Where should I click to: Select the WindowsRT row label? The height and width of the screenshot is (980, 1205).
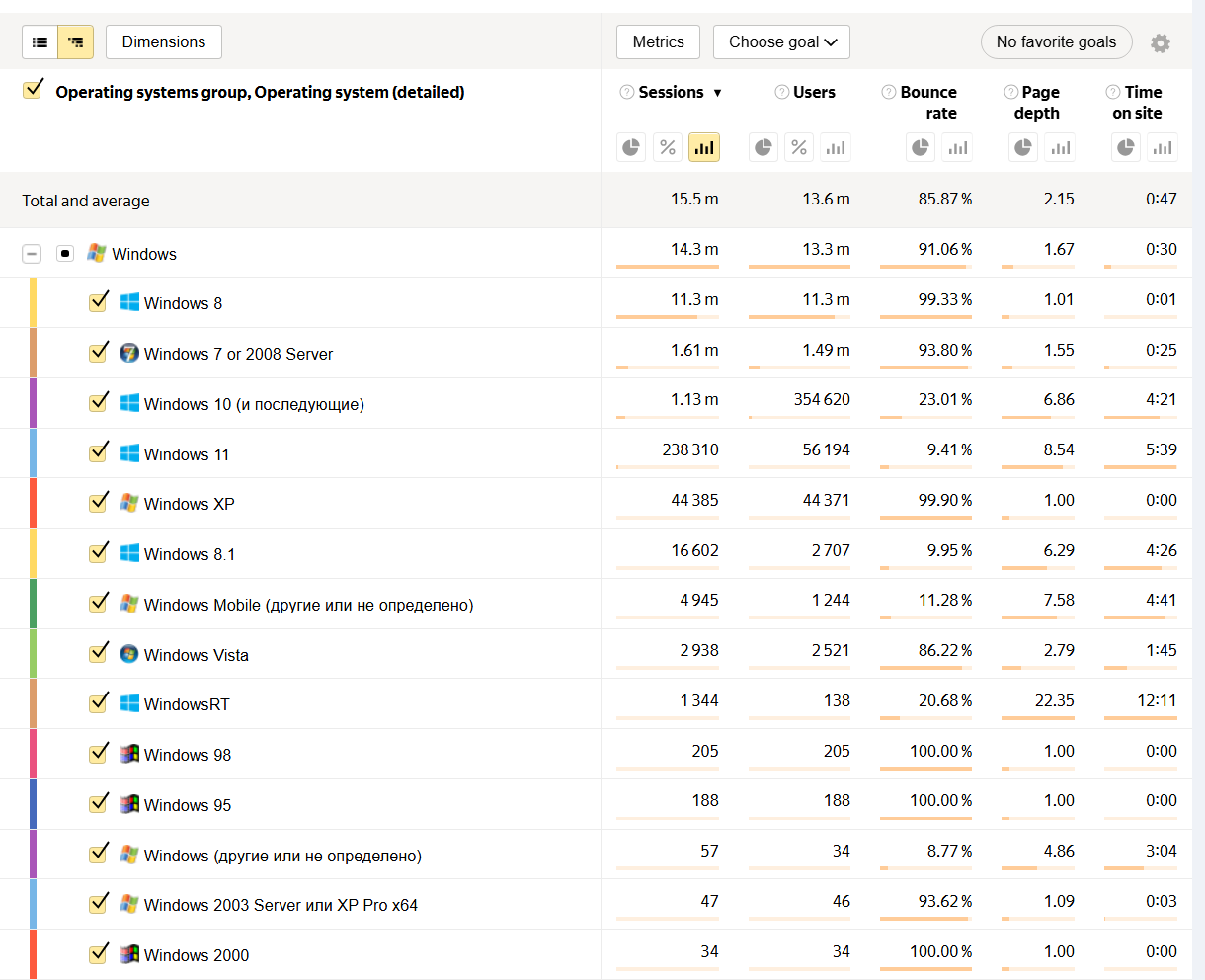coord(187,704)
